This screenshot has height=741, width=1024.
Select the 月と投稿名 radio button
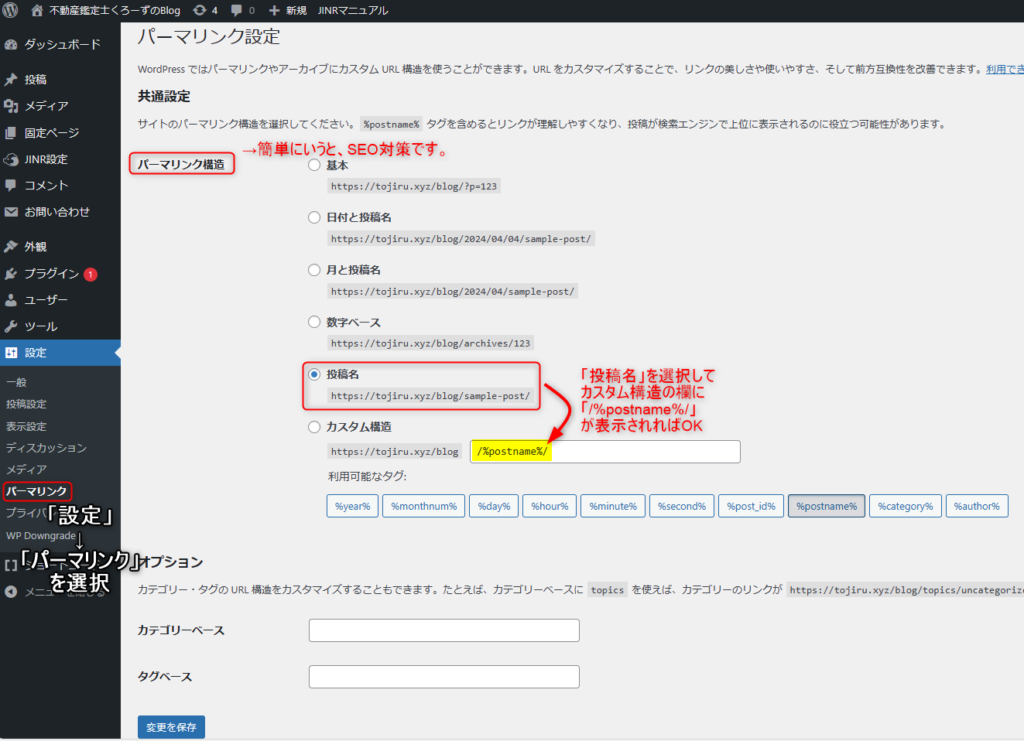coord(314,270)
